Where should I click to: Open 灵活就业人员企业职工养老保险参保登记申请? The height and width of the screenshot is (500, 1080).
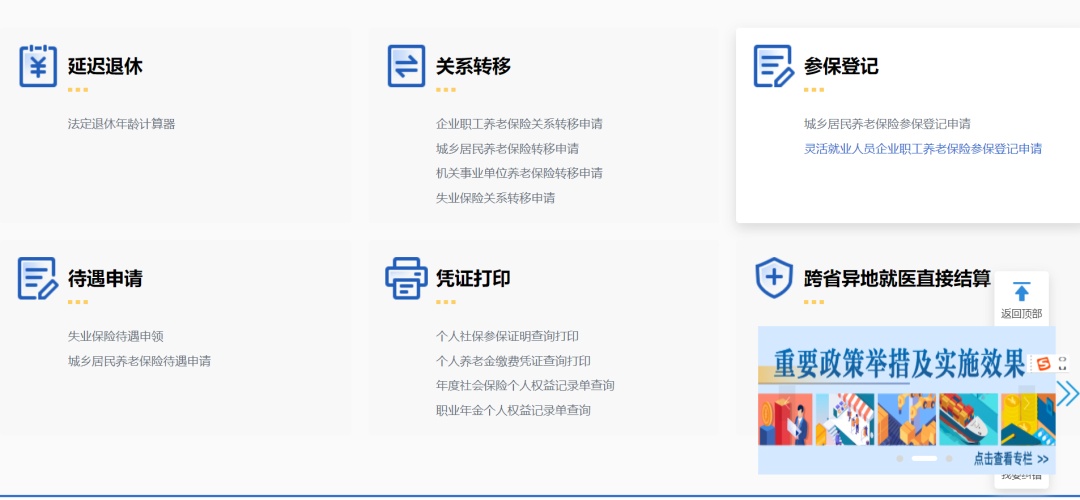point(923,149)
